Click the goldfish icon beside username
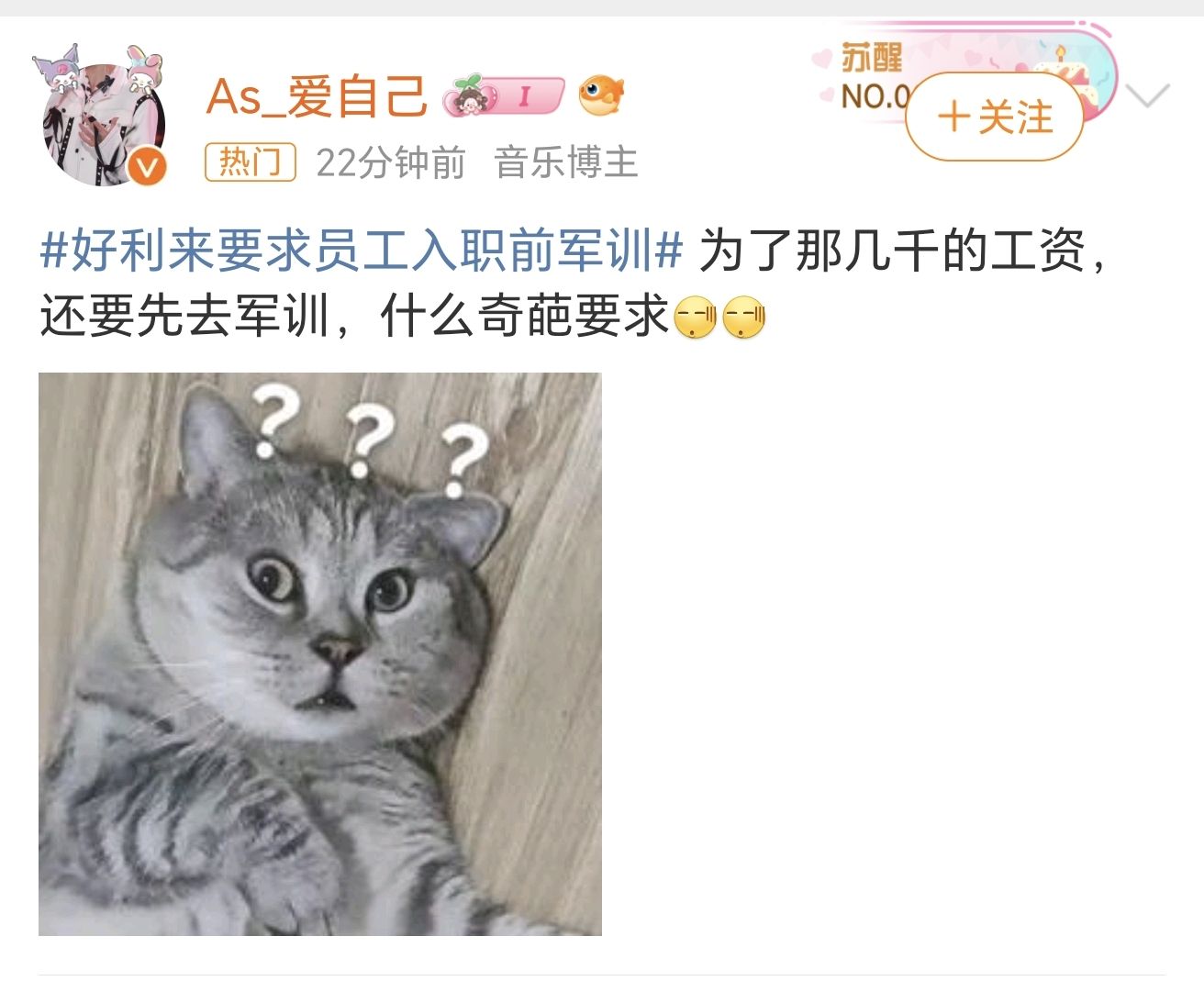Viewport: 1204px width, 981px height. pyautogui.click(x=601, y=95)
